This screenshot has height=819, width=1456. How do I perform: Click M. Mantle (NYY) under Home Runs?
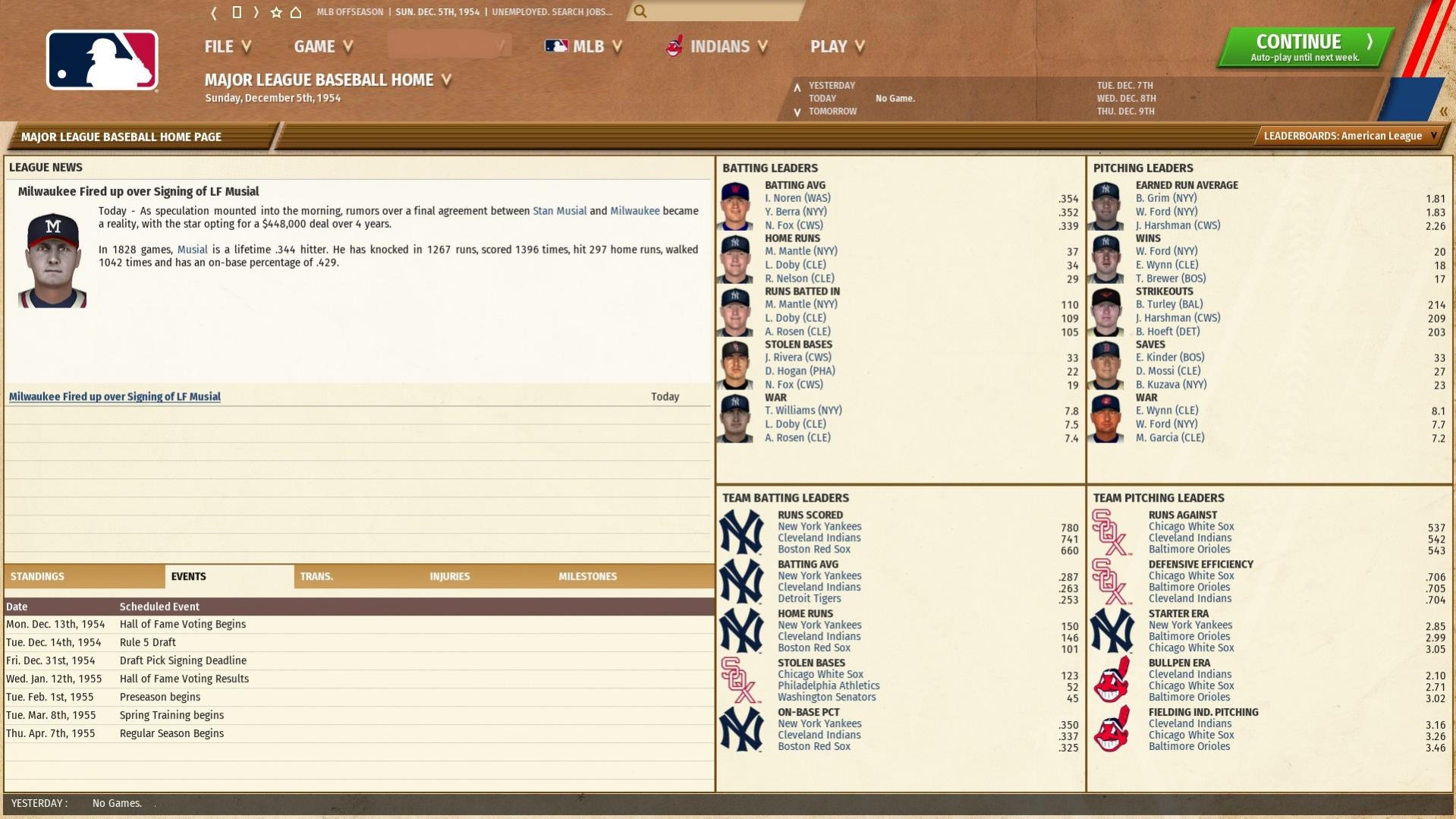click(x=801, y=251)
